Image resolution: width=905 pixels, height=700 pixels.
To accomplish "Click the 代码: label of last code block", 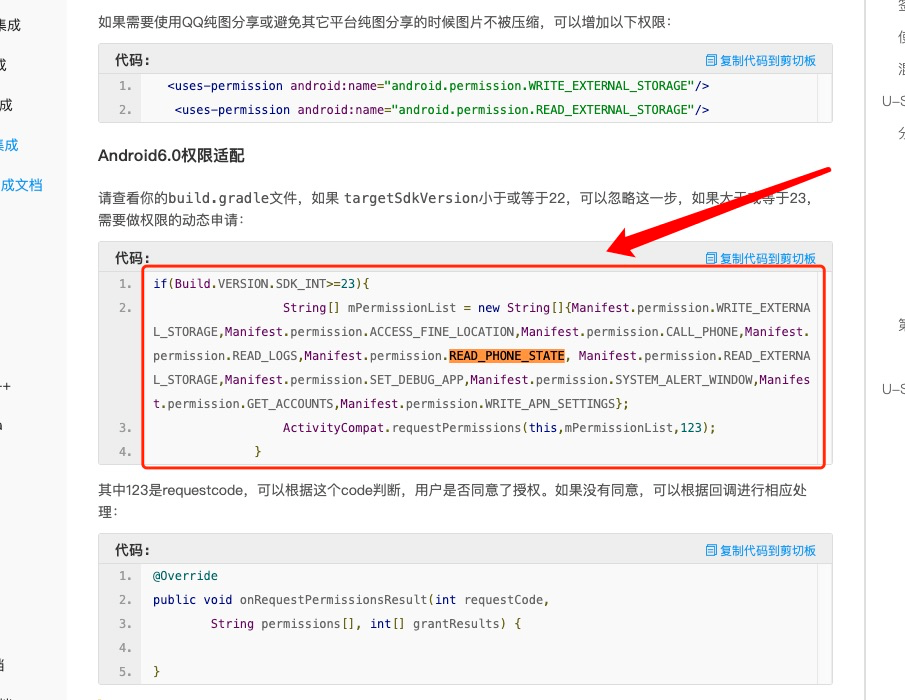I will pos(132,550).
